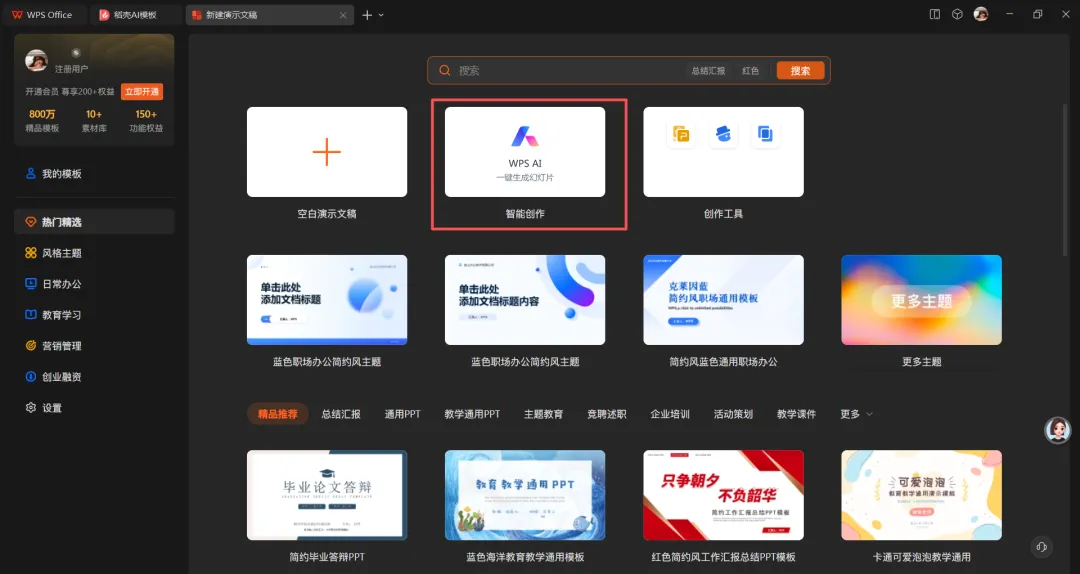Click the headset support icon
This screenshot has height=574, width=1080.
tap(1041, 547)
